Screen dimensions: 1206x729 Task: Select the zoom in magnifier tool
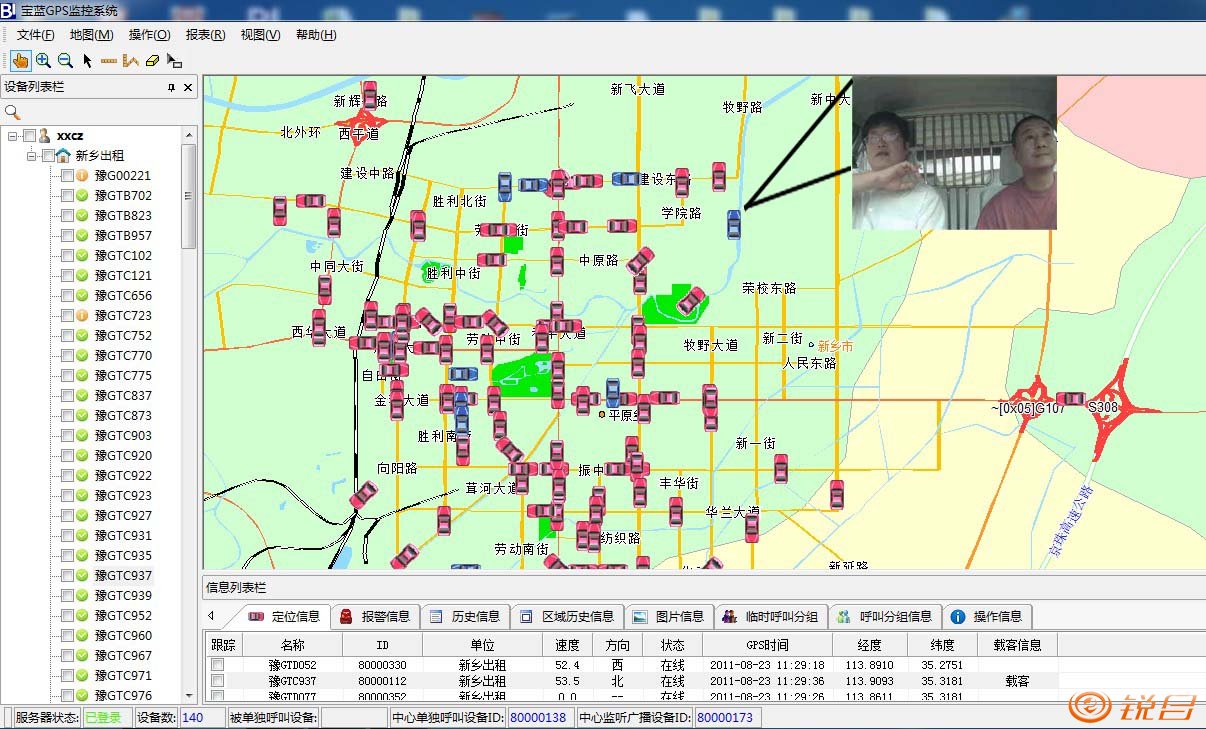point(43,60)
